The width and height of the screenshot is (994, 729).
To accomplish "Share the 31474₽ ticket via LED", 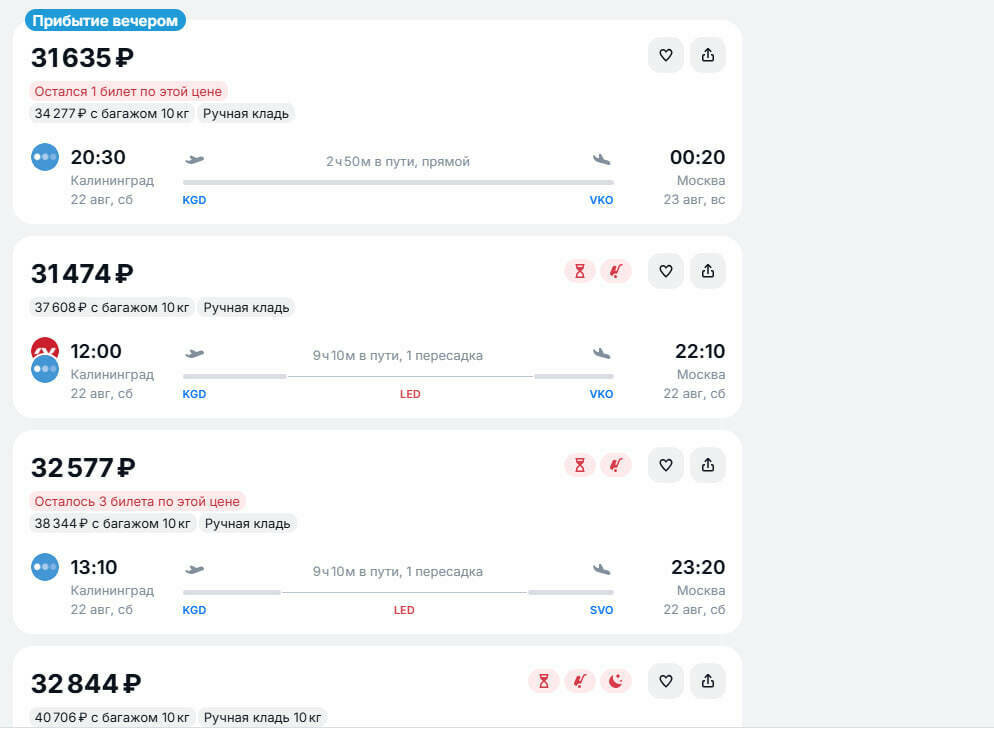I will [707, 271].
